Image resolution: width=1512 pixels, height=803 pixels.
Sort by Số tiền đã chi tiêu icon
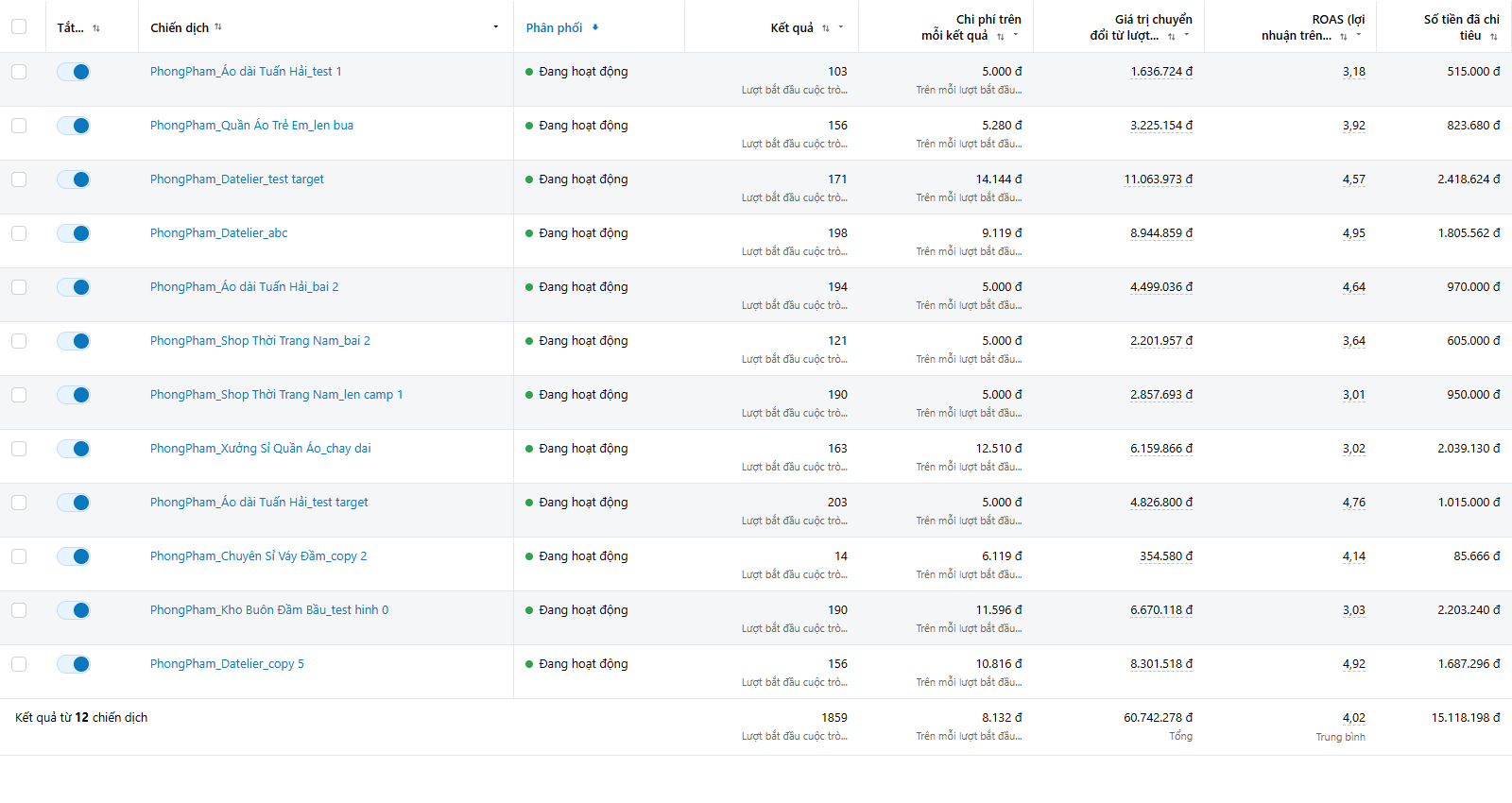coord(1494,36)
